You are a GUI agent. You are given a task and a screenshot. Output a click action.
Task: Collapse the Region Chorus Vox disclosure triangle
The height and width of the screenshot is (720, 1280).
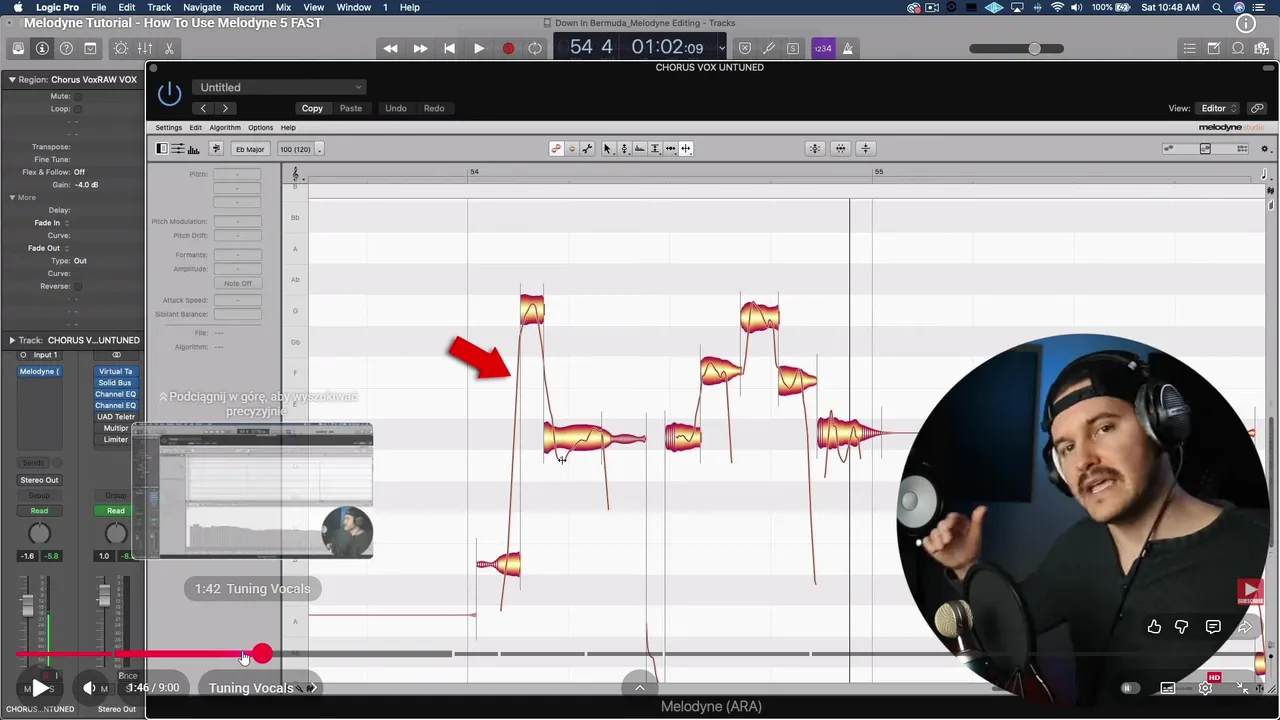tap(13, 80)
